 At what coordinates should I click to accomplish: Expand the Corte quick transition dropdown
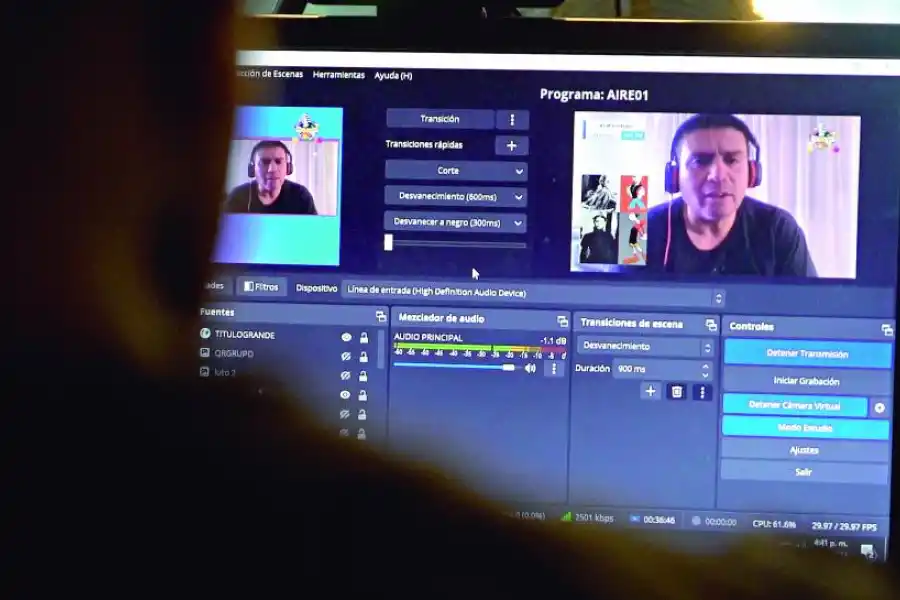click(x=456, y=171)
